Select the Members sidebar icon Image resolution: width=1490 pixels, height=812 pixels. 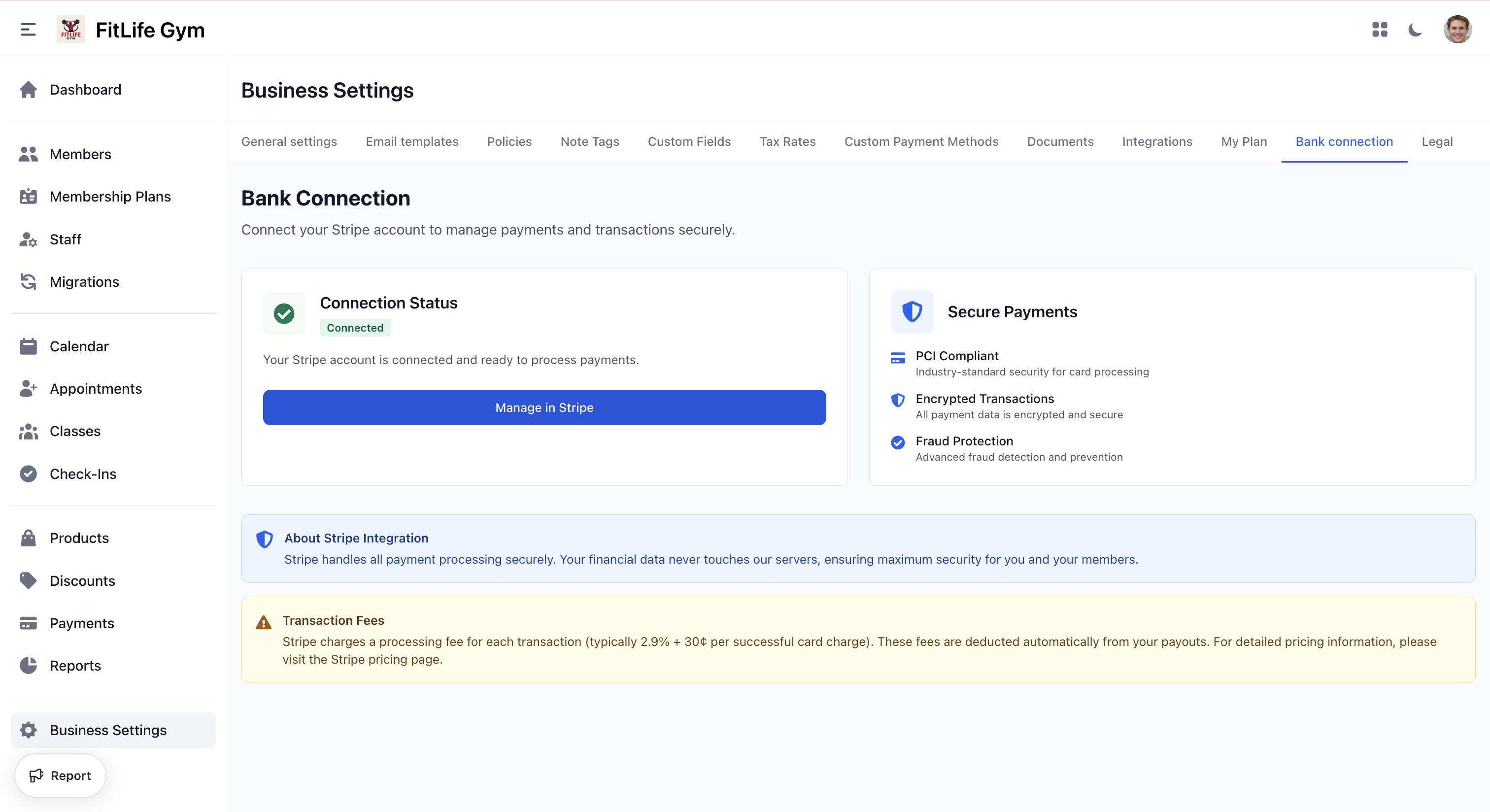point(28,154)
